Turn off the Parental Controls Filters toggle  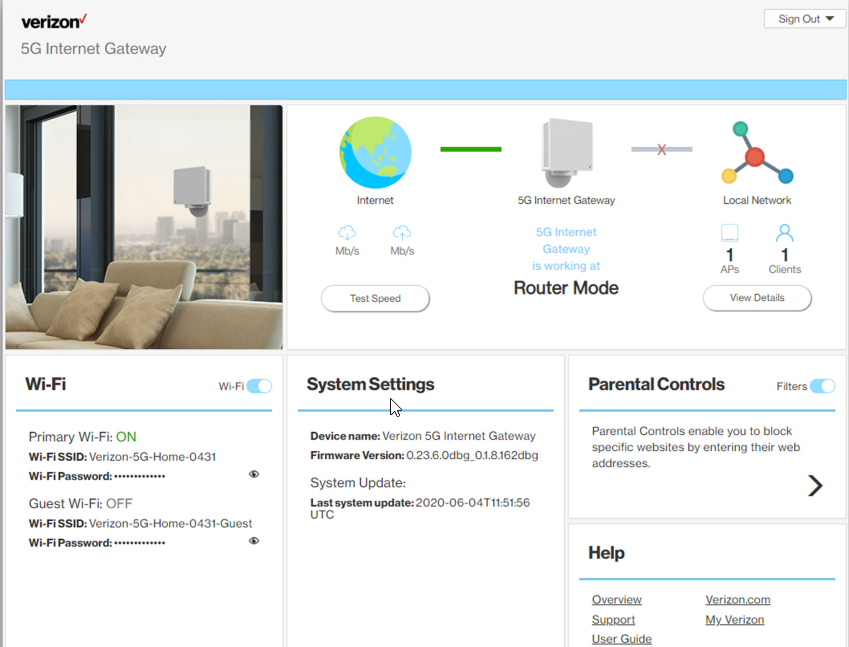[822, 386]
